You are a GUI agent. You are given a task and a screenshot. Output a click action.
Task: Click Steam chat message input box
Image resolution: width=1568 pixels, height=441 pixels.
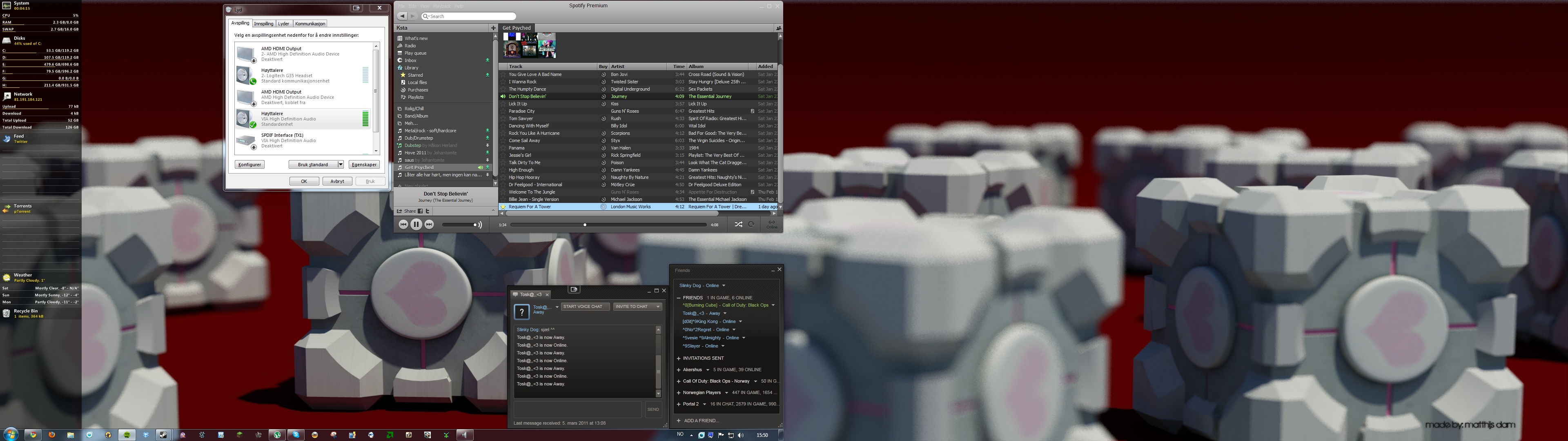(x=577, y=409)
